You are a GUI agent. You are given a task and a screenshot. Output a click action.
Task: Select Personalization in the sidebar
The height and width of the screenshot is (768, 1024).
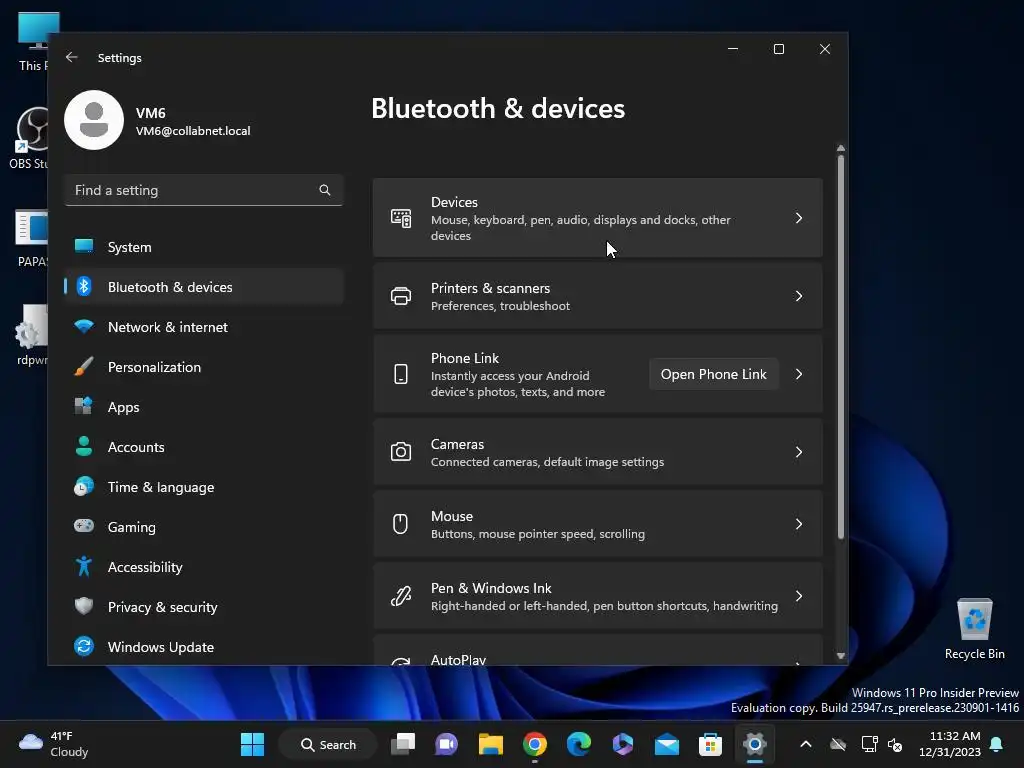204,367
